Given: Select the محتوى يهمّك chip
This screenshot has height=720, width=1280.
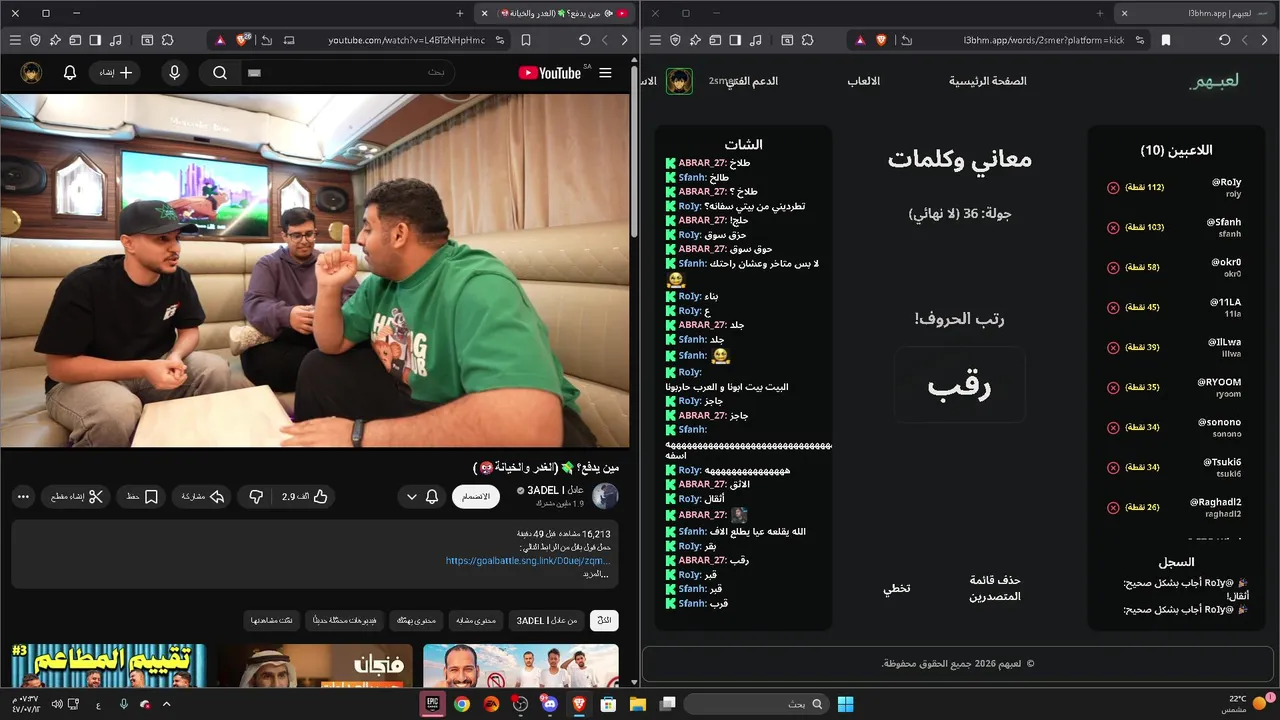Looking at the screenshot, I should coord(415,621).
